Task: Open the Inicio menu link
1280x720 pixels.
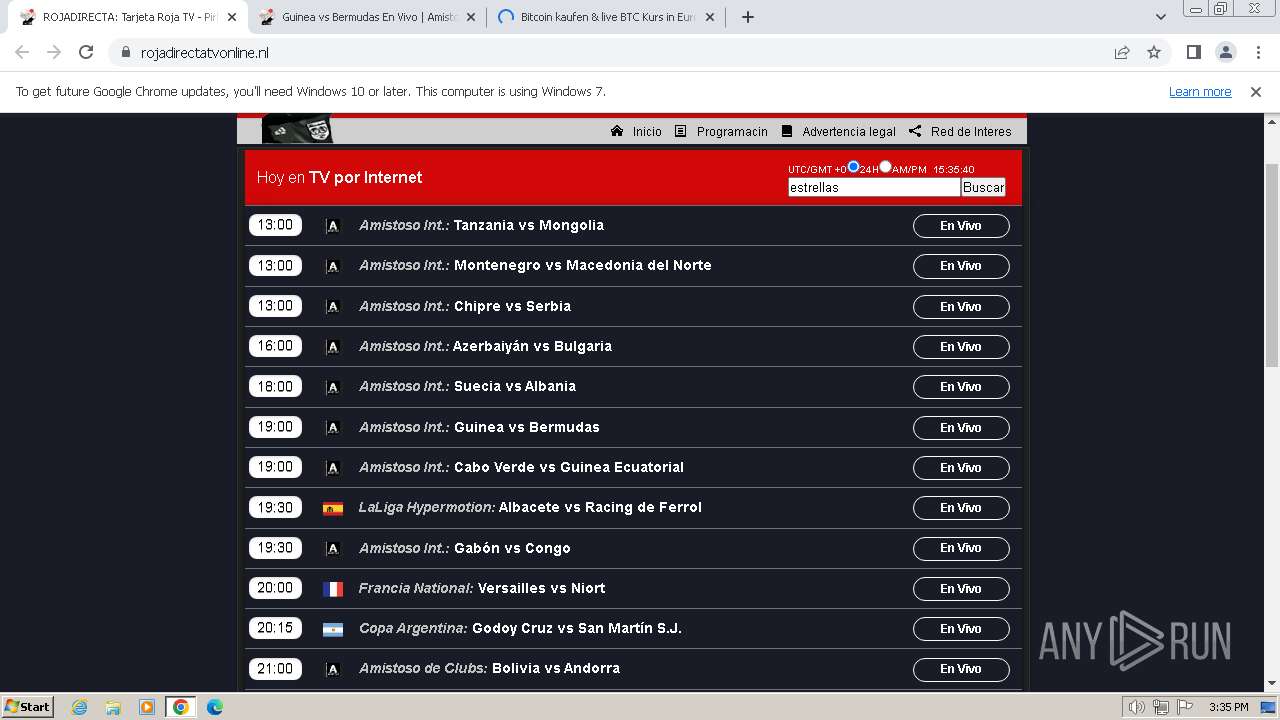Action: 636,131
